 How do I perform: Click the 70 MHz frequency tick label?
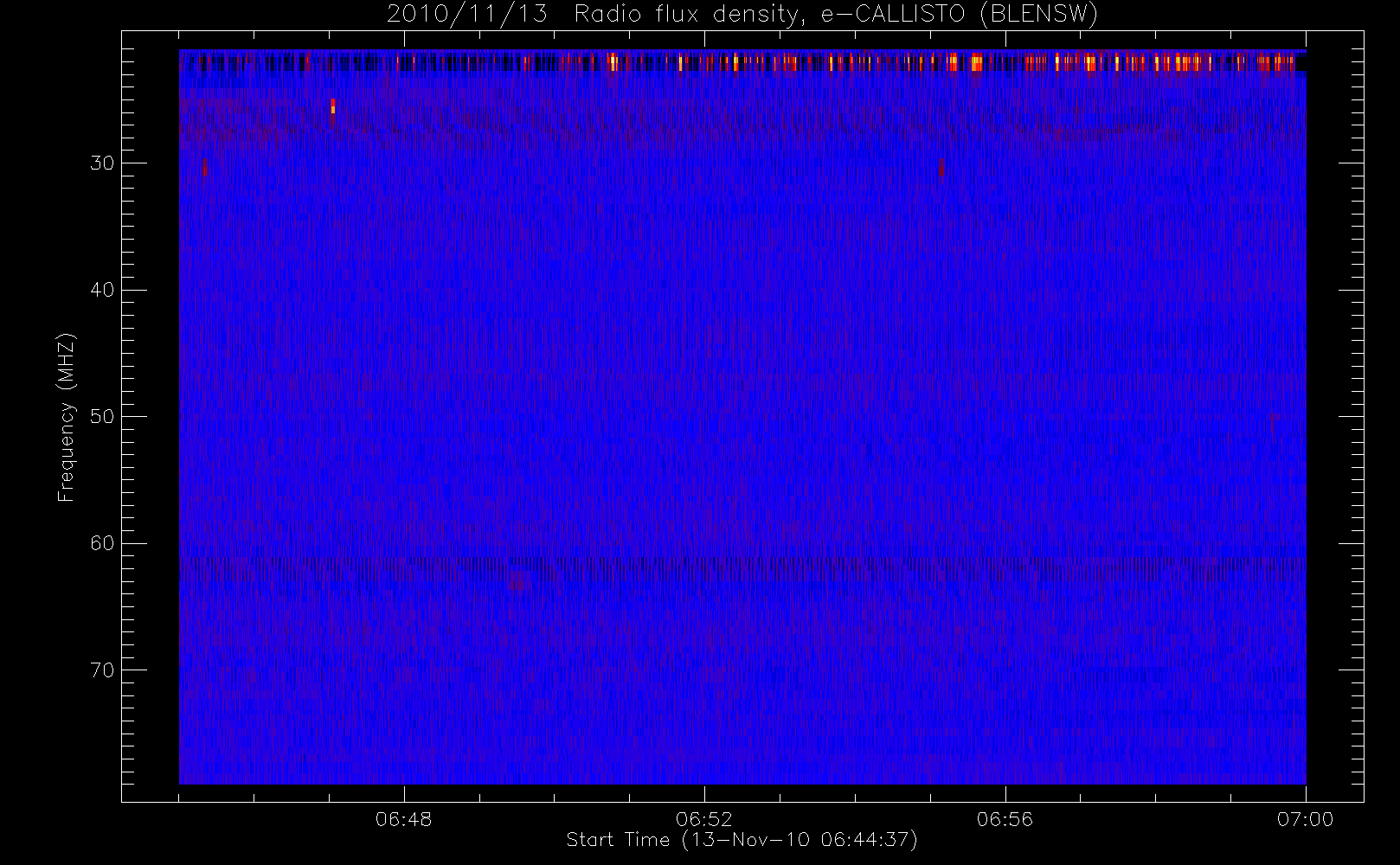click(102, 670)
